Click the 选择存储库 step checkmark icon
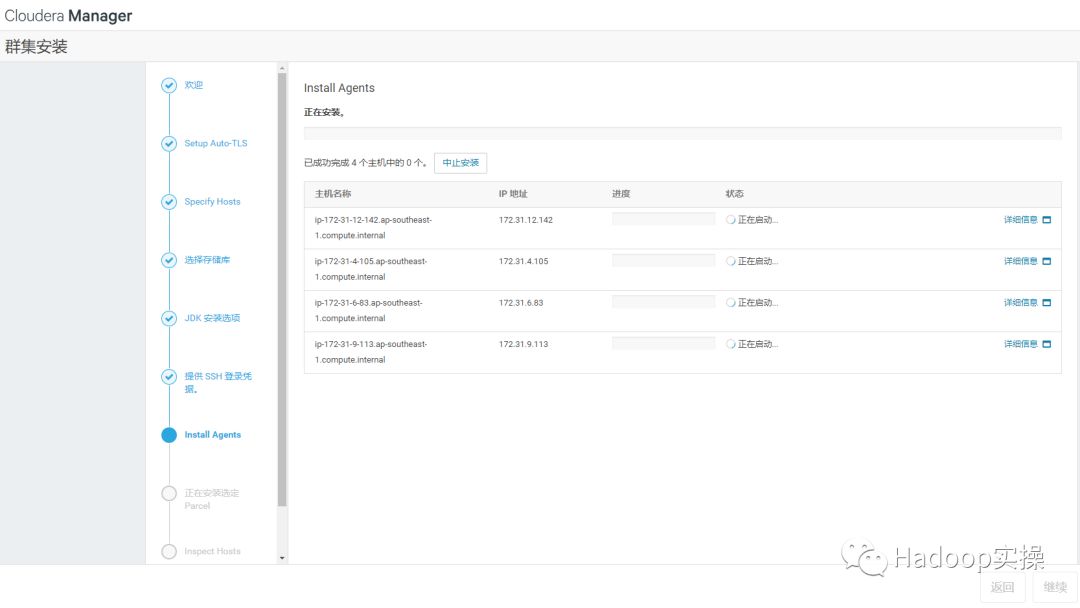This screenshot has height=608, width=1080. coord(169,260)
